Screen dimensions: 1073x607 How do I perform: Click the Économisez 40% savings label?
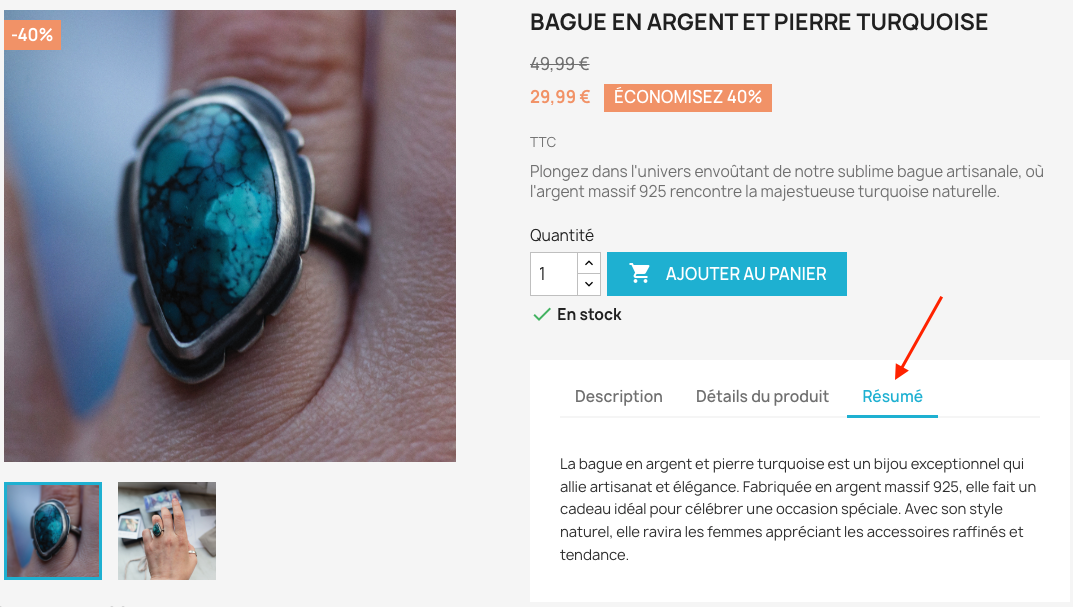click(x=688, y=97)
